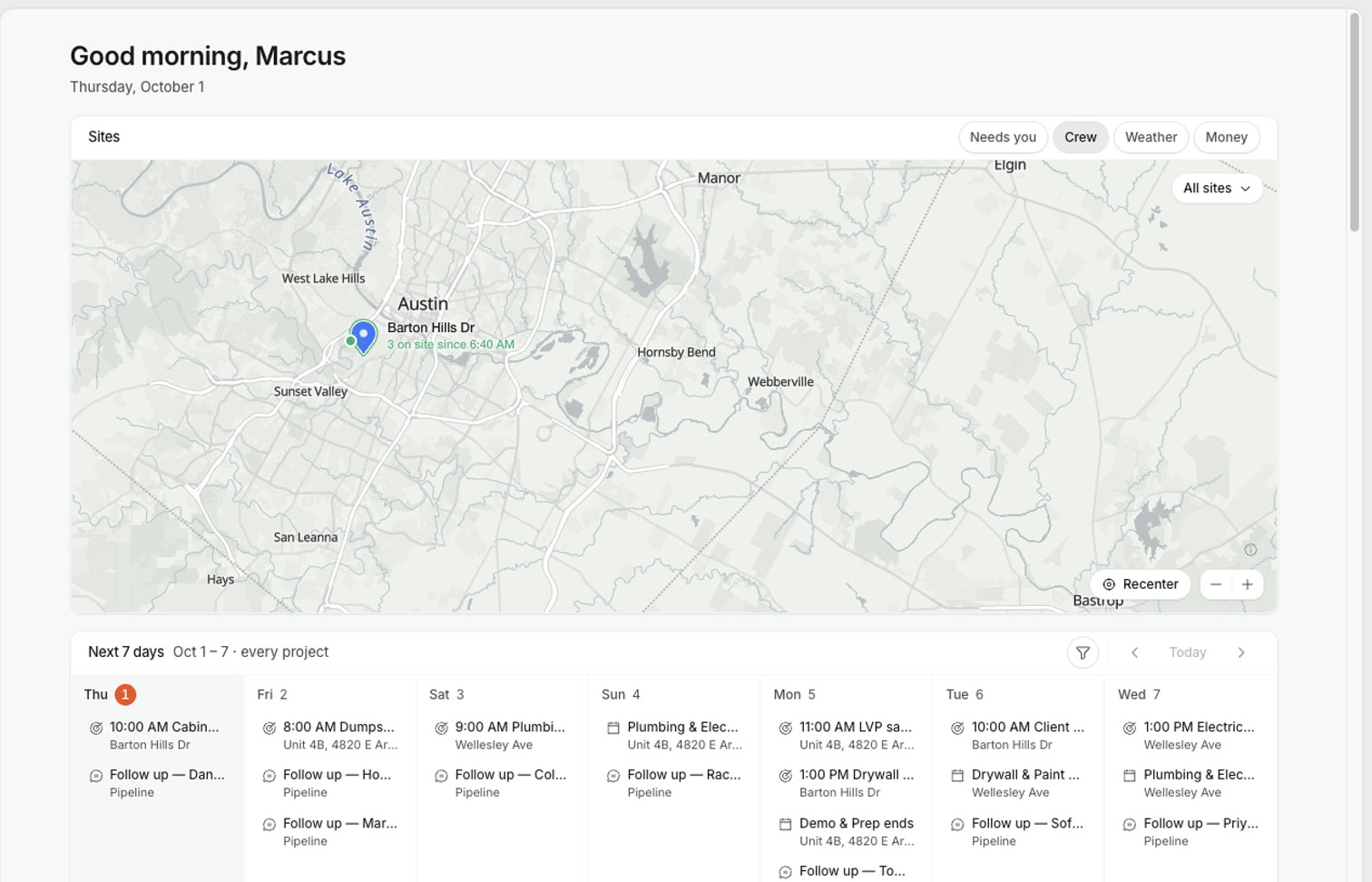Click the map attribution info icon
The image size is (1372, 882).
point(1250,550)
